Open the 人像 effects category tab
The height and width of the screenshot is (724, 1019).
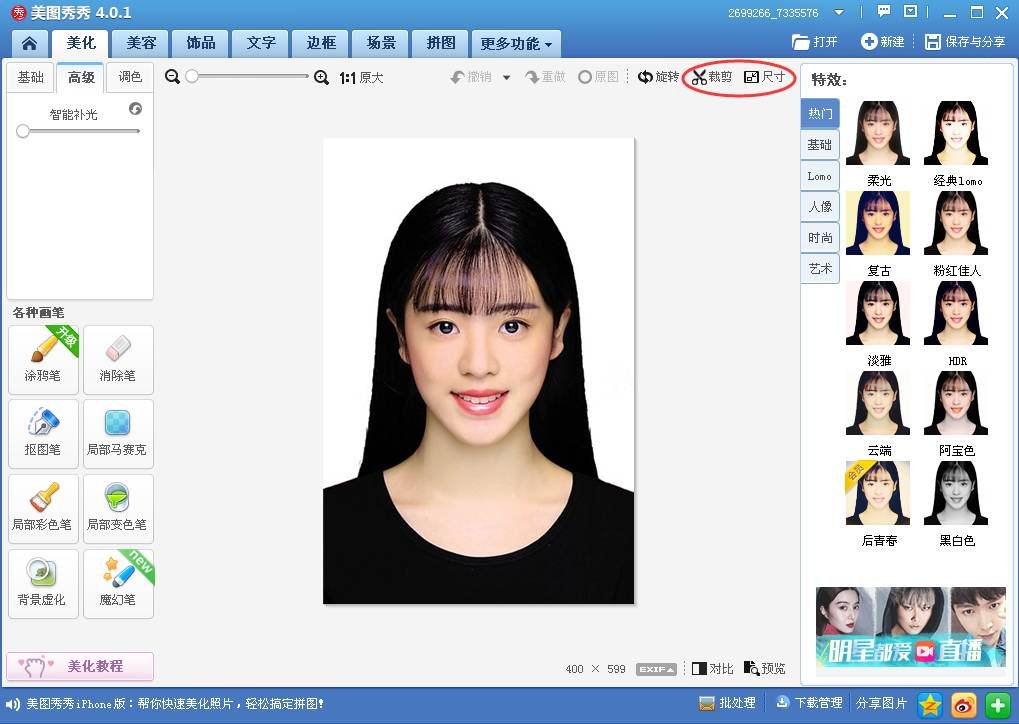pyautogui.click(x=820, y=206)
